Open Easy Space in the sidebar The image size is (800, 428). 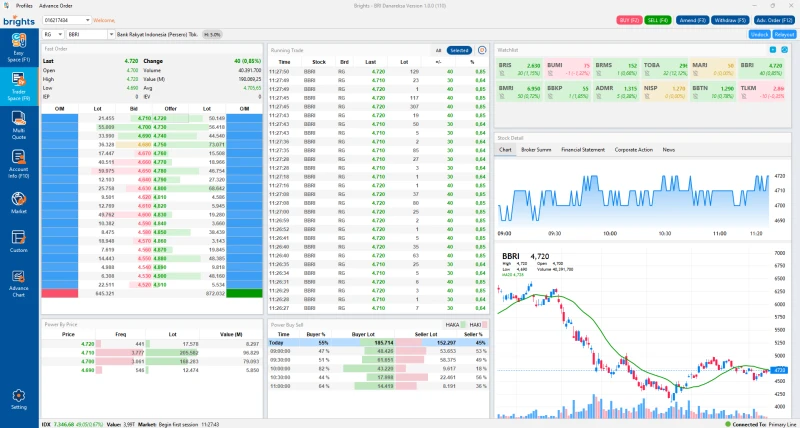click(19, 43)
